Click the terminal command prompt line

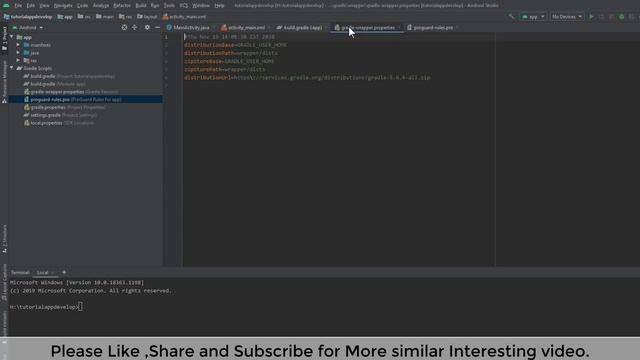click(46, 307)
